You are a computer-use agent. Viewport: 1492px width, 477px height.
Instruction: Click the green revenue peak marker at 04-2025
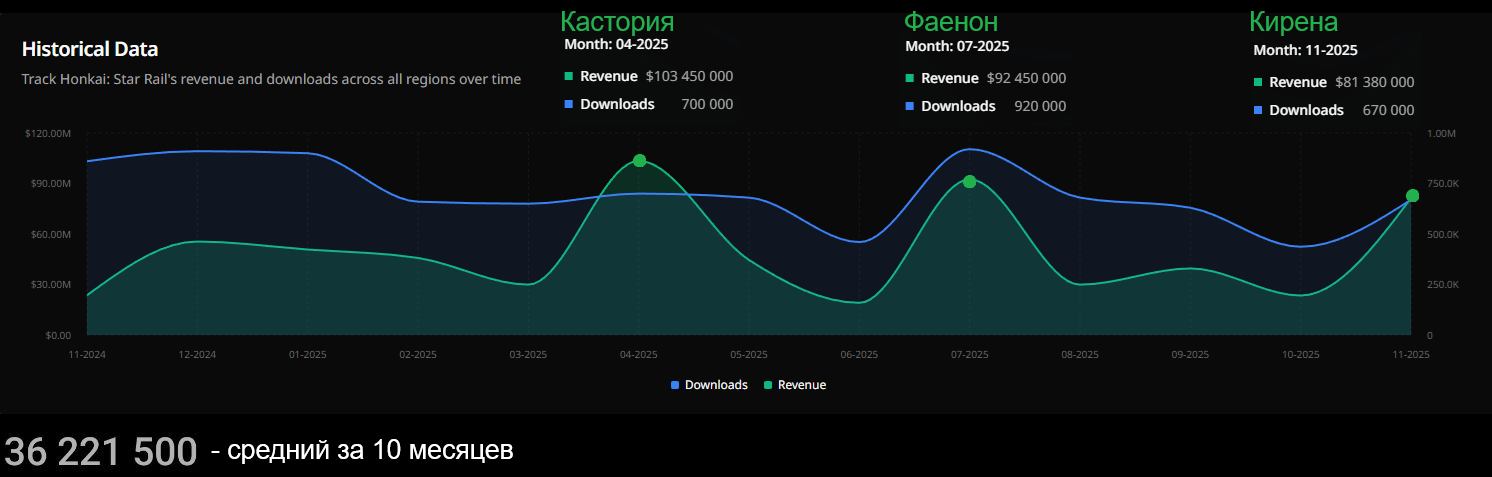pyautogui.click(x=639, y=161)
